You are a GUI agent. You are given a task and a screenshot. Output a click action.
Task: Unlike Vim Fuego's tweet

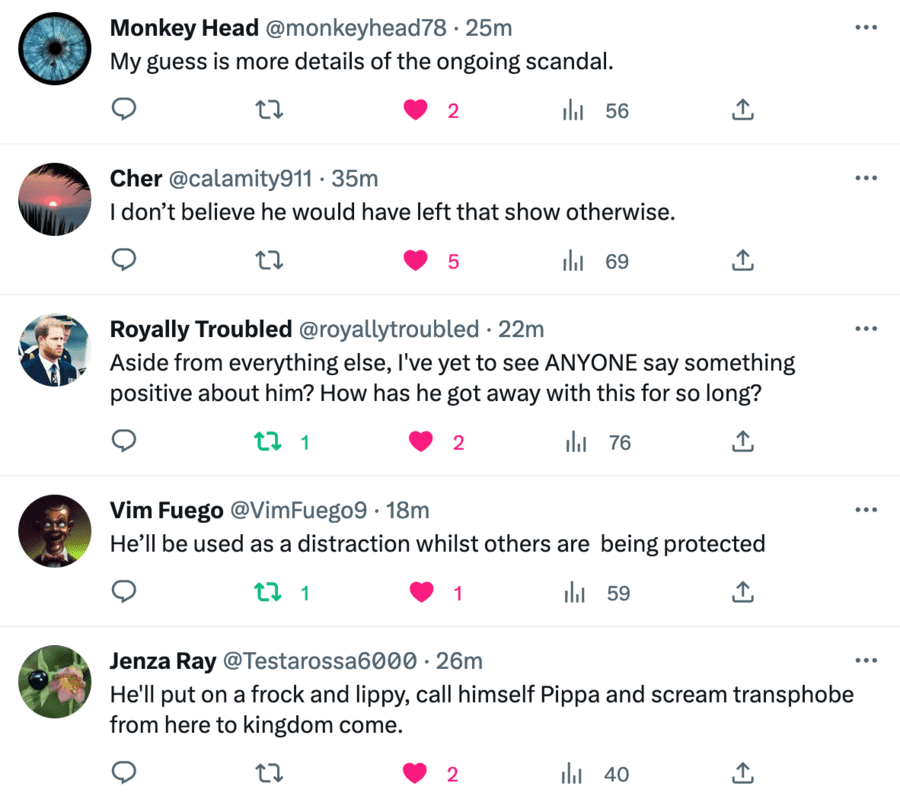click(x=421, y=592)
